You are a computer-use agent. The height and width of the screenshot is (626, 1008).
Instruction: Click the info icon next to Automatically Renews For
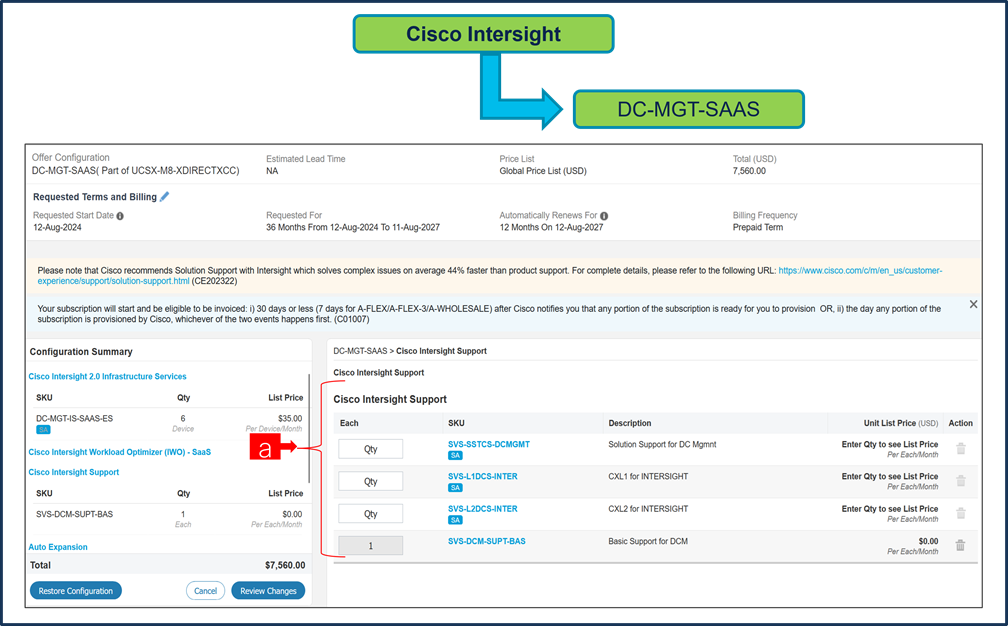pos(604,216)
